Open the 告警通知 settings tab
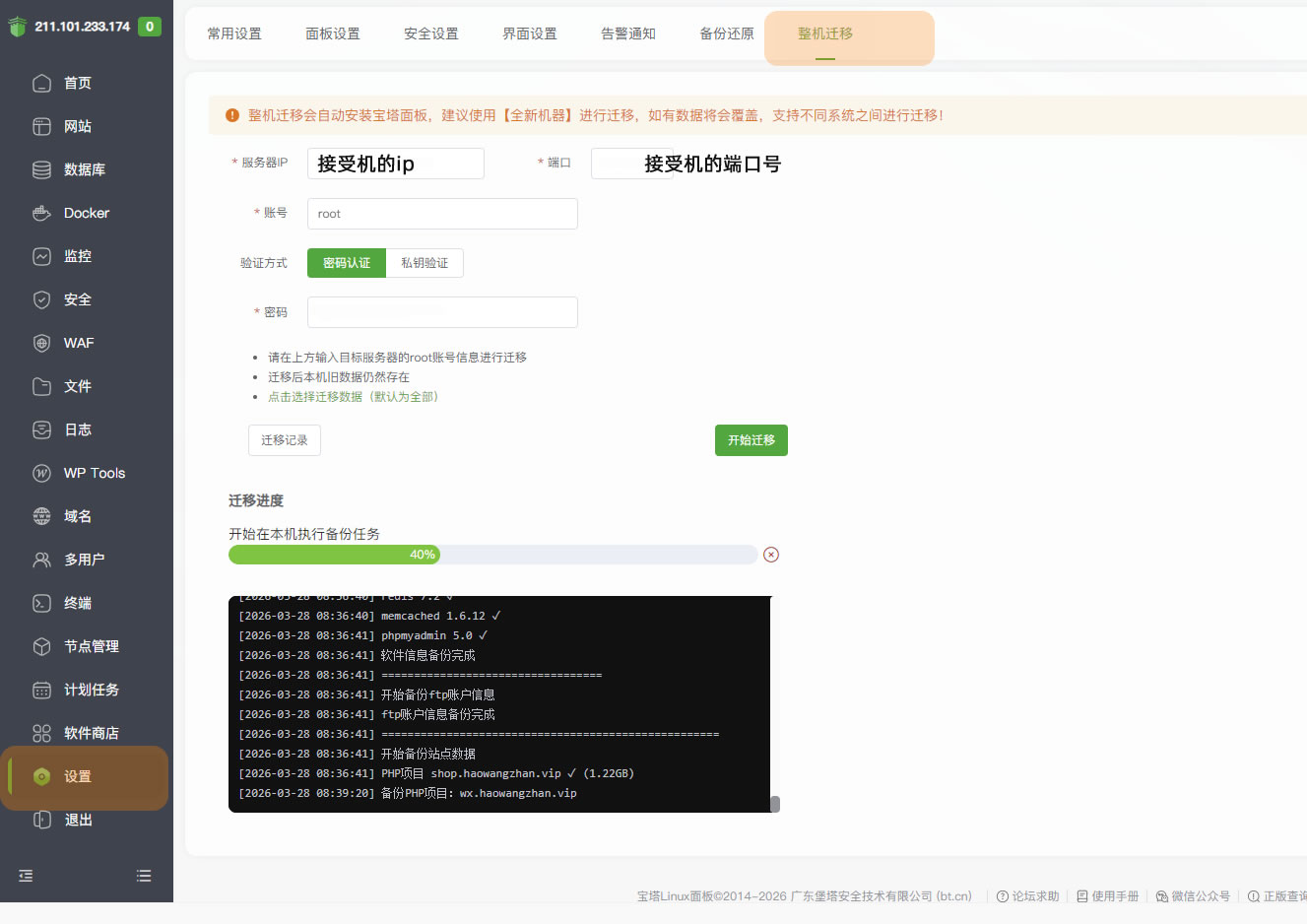1307x924 pixels. 627,33
